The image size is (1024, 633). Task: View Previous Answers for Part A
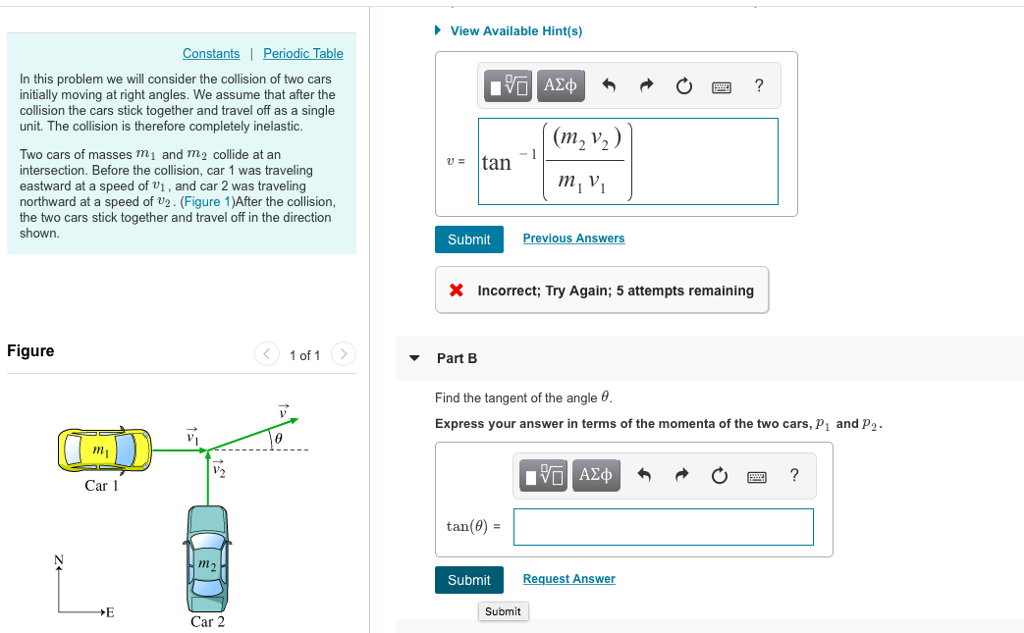click(x=573, y=238)
